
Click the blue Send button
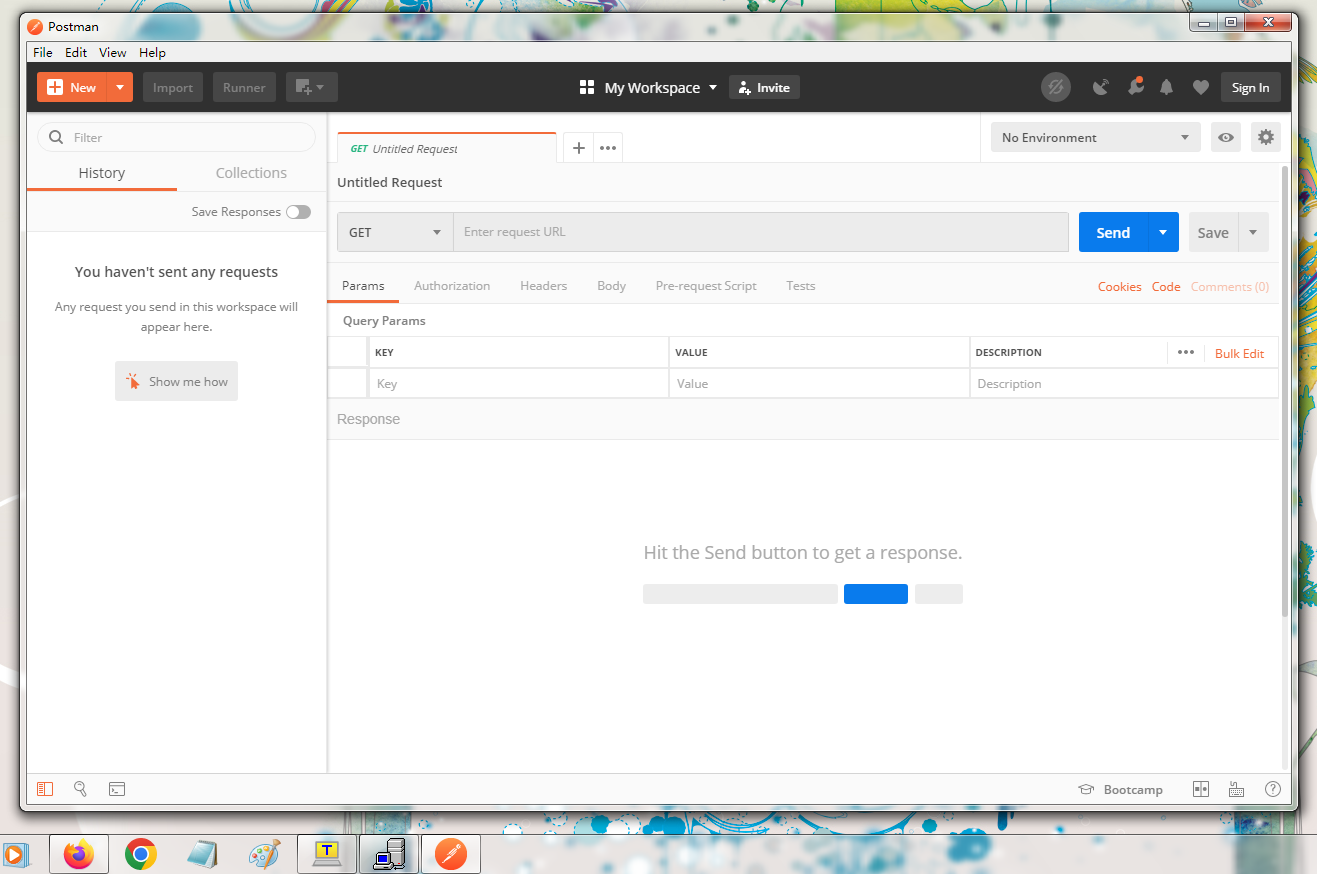(x=1113, y=232)
